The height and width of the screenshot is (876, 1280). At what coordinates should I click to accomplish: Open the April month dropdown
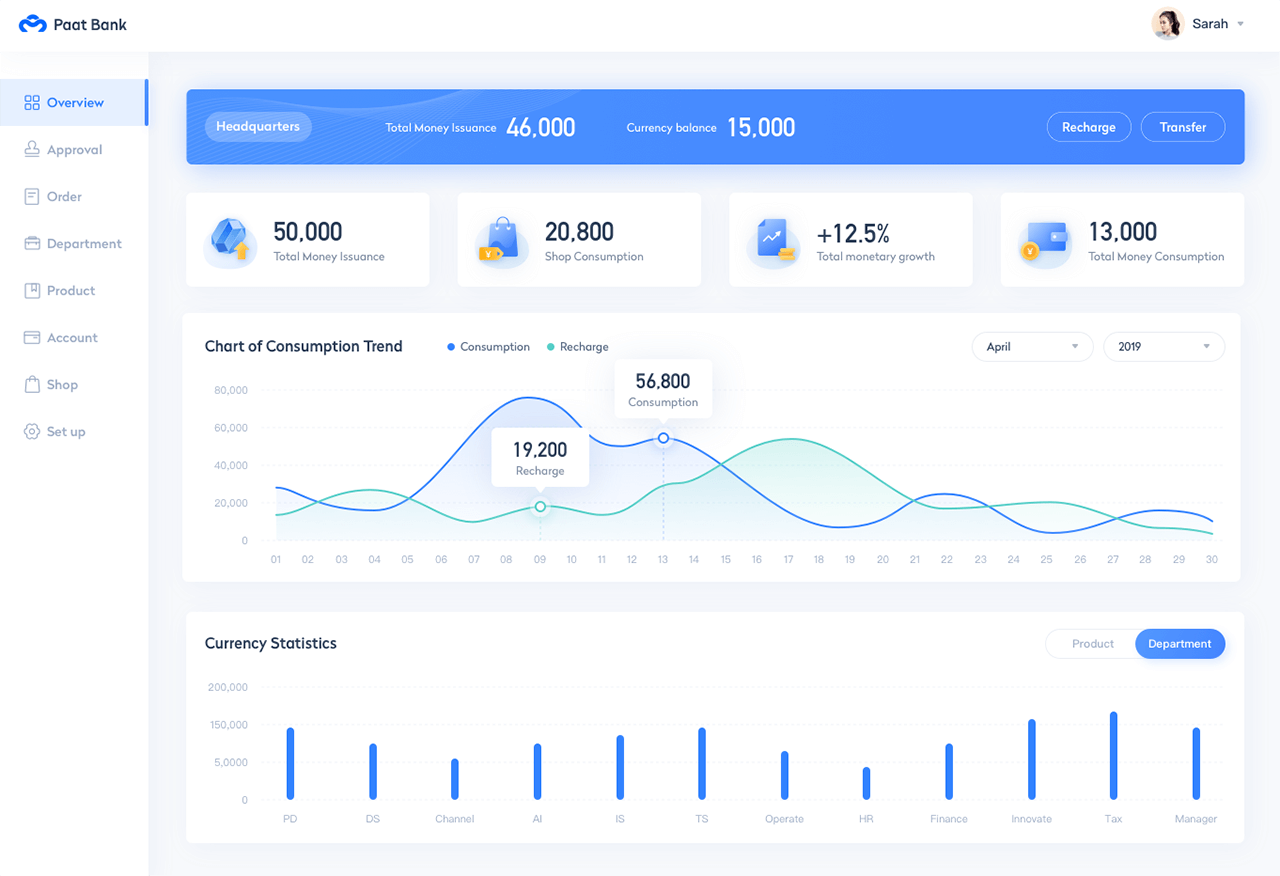[1032, 347]
